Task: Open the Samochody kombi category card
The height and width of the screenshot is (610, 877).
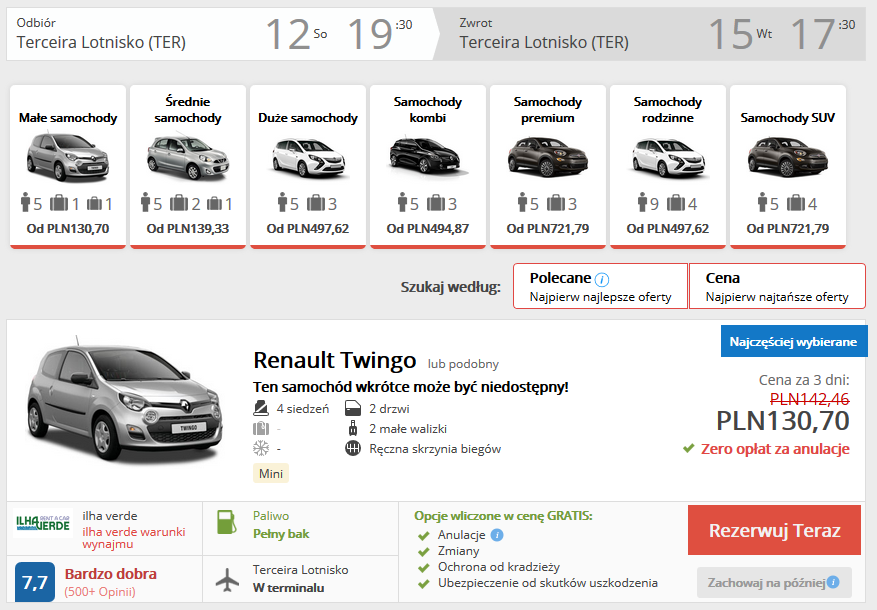Action: click(428, 166)
